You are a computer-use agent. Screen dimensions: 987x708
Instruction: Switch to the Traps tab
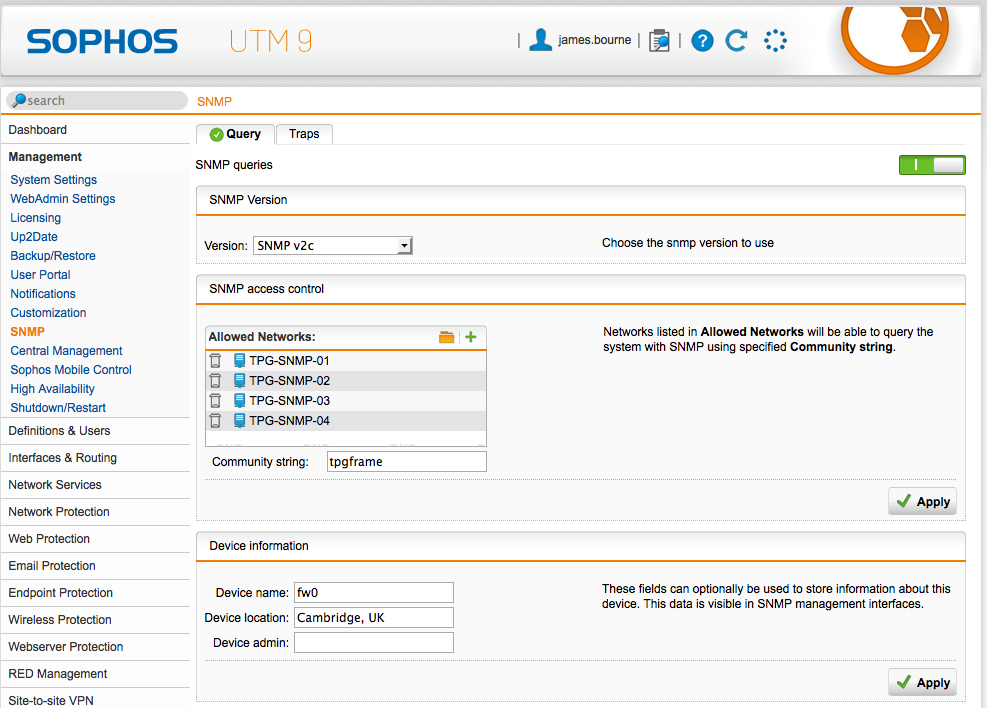pyautogui.click(x=304, y=134)
